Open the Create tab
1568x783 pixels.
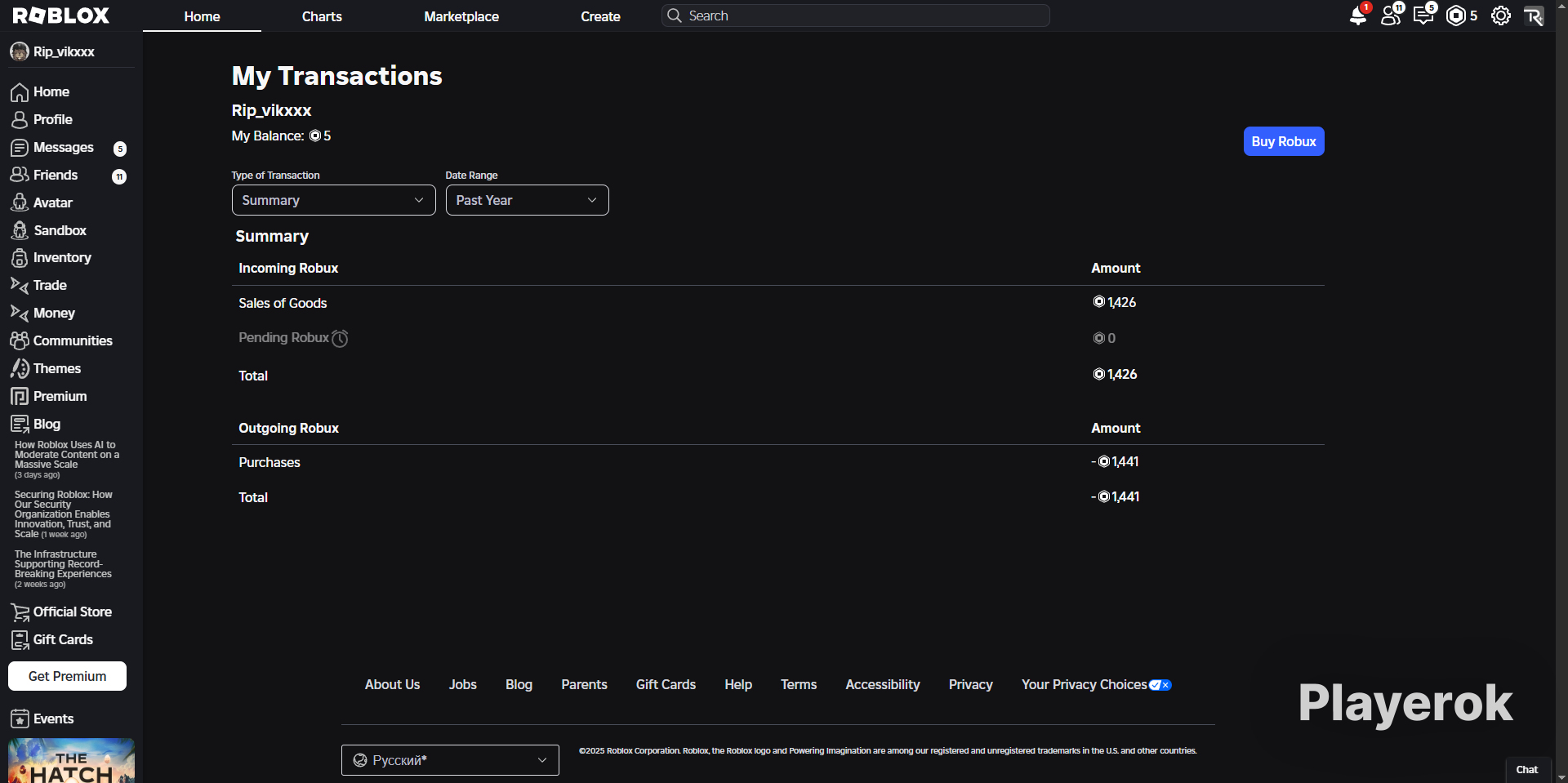click(600, 16)
